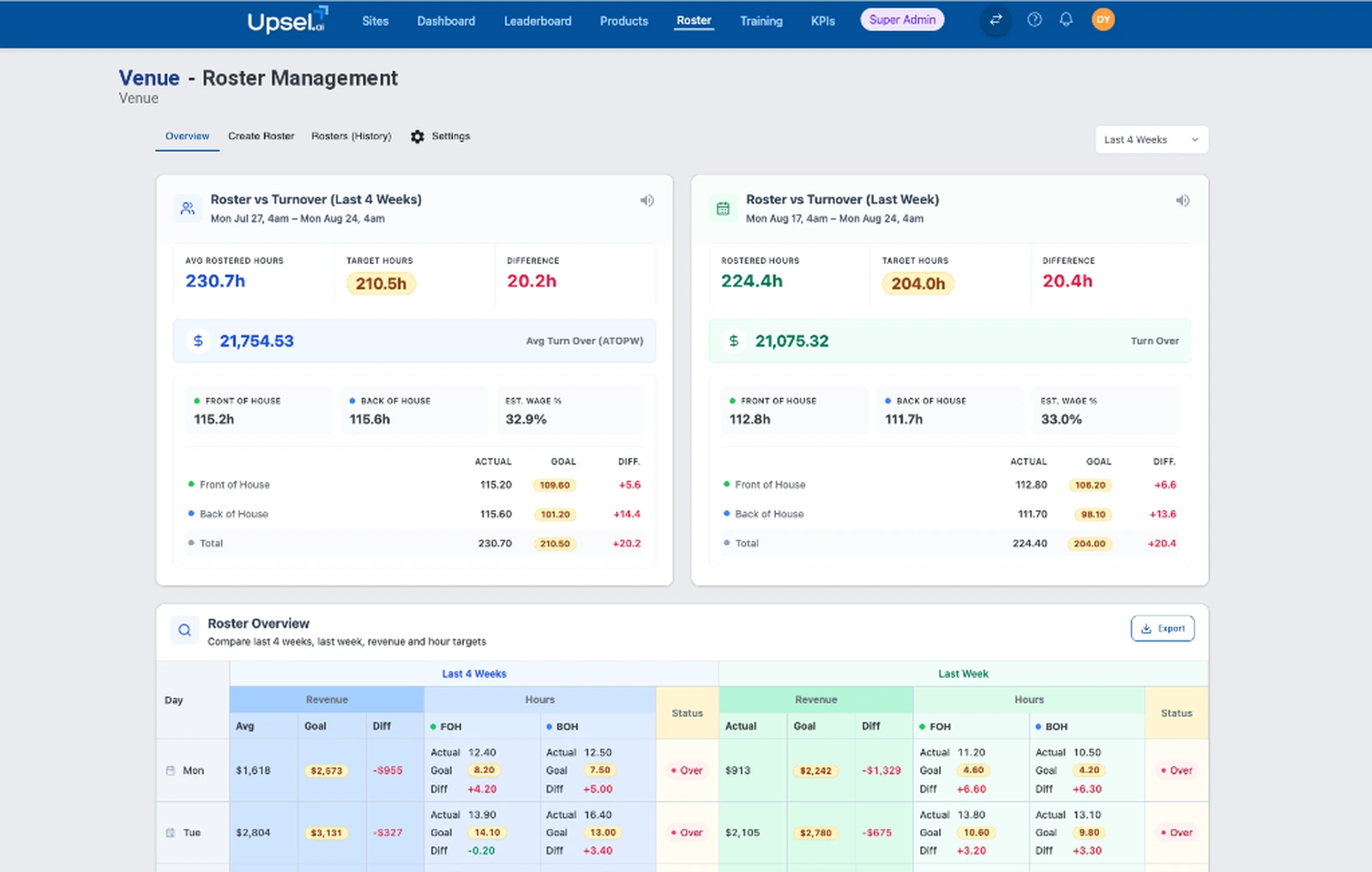1372x872 pixels.
Task: Open the KPIs page
Action: [x=823, y=21]
